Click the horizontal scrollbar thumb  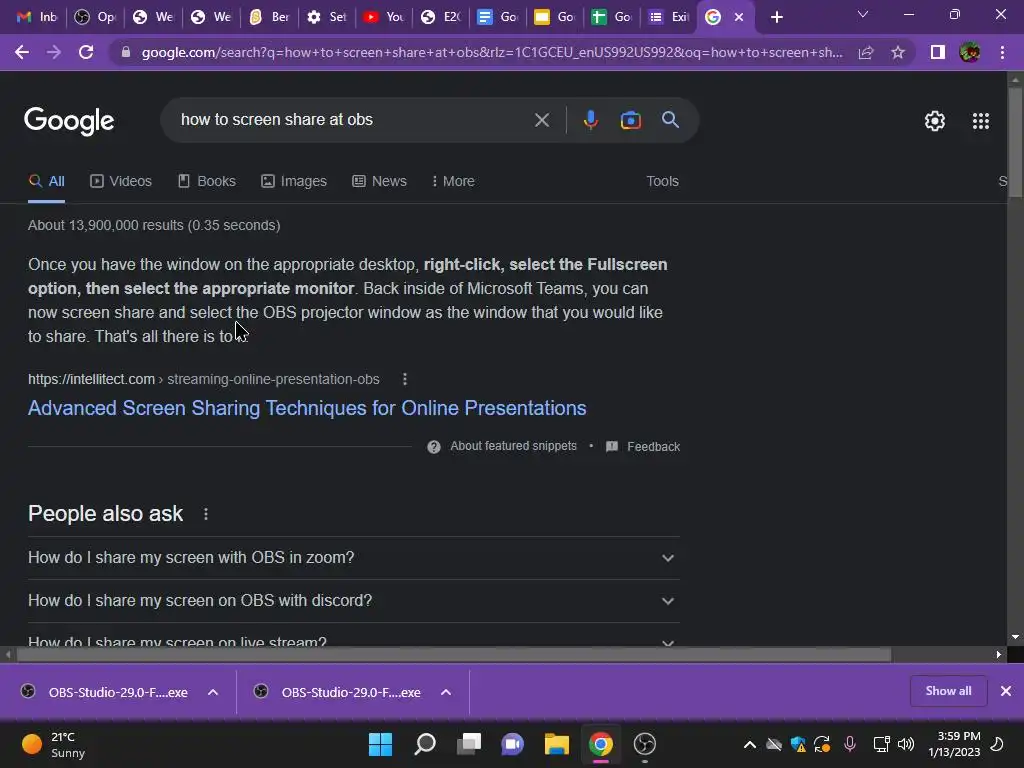pos(453,654)
